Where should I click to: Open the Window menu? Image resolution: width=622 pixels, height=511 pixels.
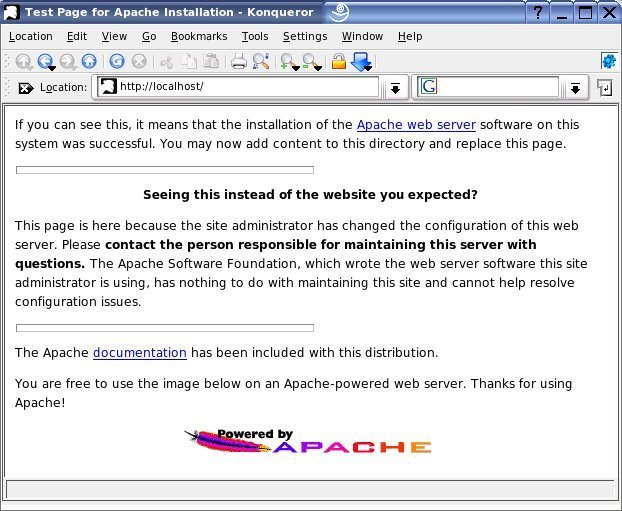point(363,36)
